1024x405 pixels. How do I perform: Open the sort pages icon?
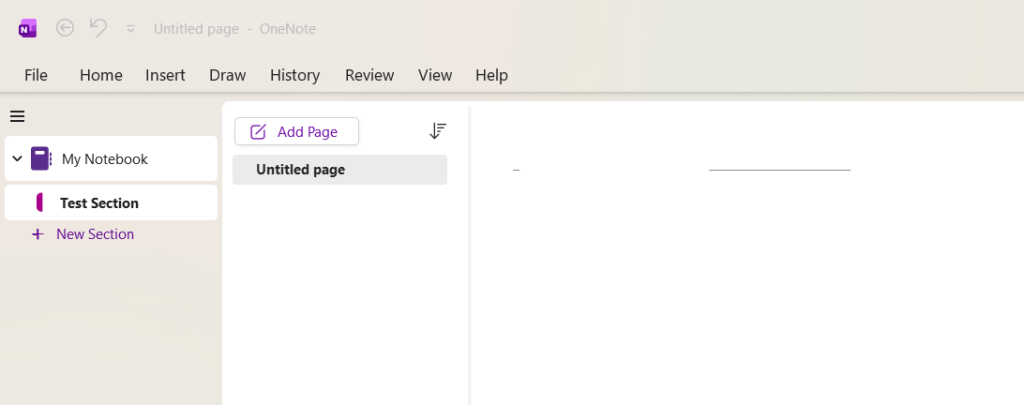[x=437, y=131]
